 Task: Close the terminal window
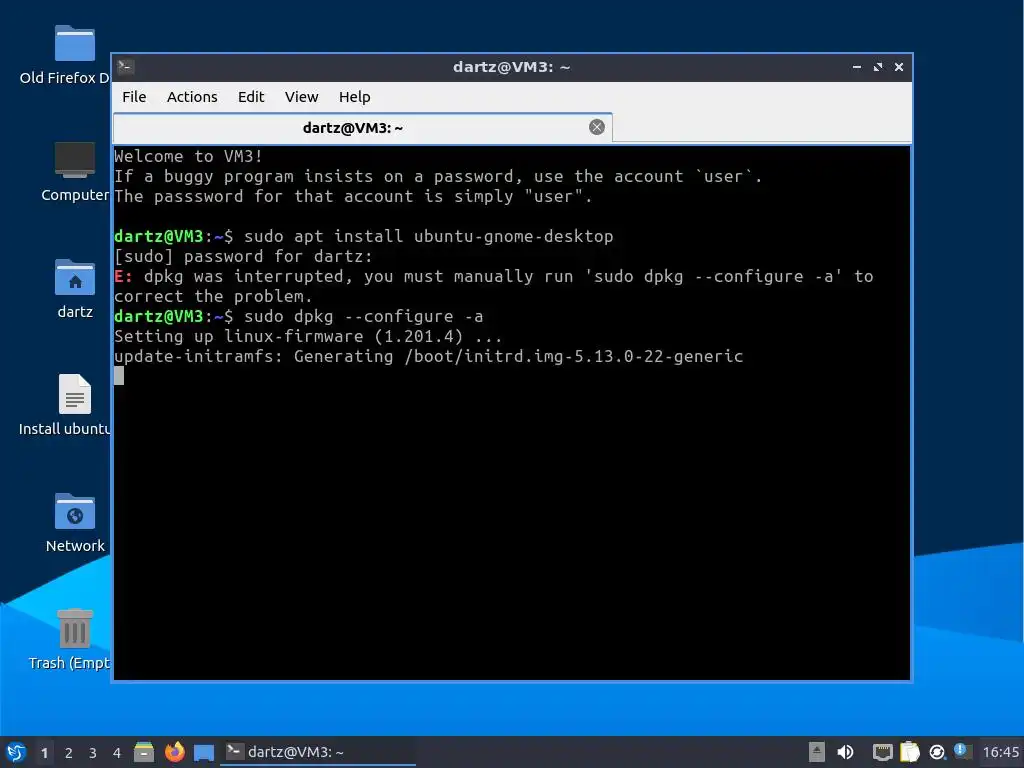click(x=899, y=67)
